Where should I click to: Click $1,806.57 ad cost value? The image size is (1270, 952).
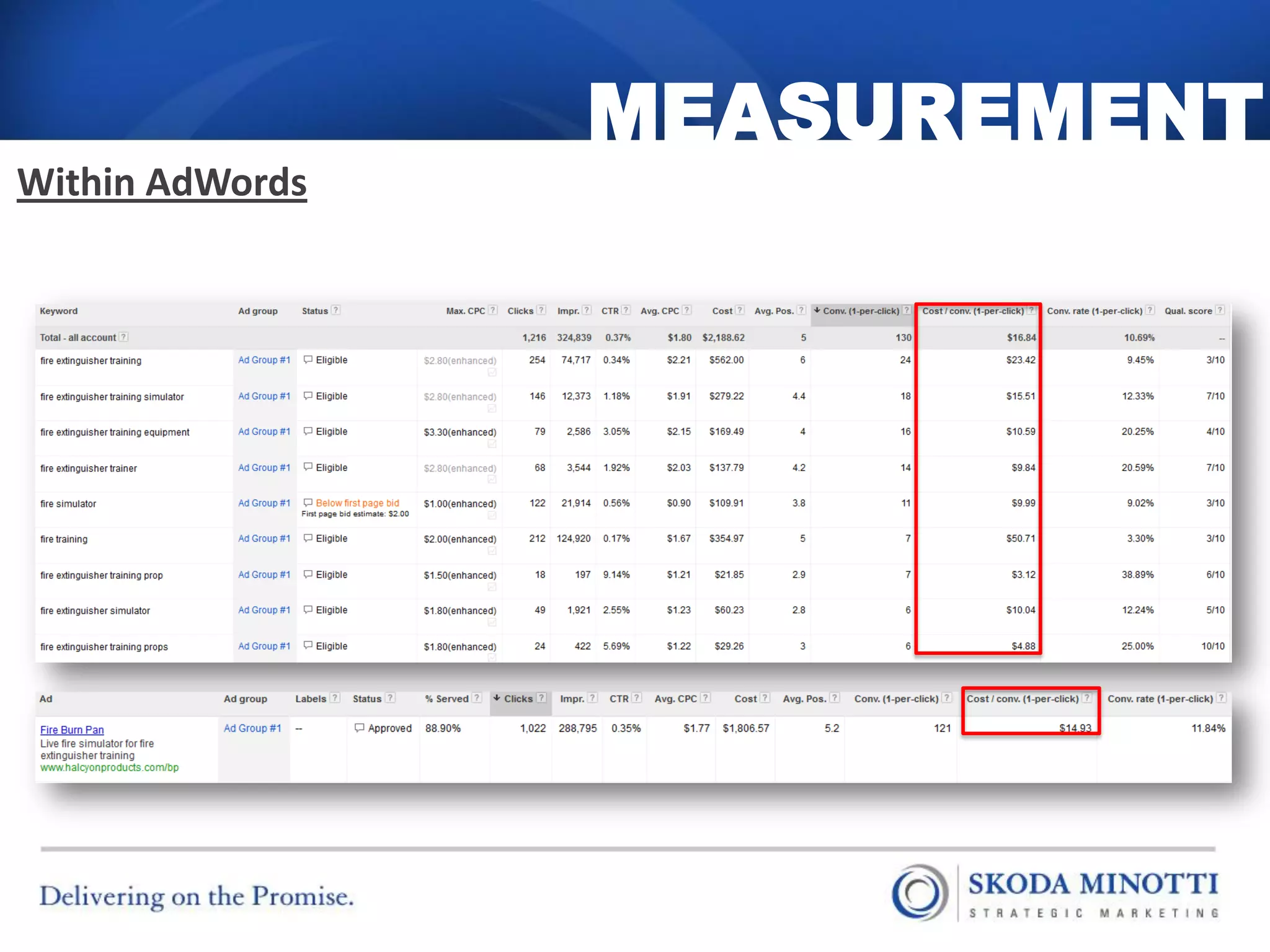(745, 728)
